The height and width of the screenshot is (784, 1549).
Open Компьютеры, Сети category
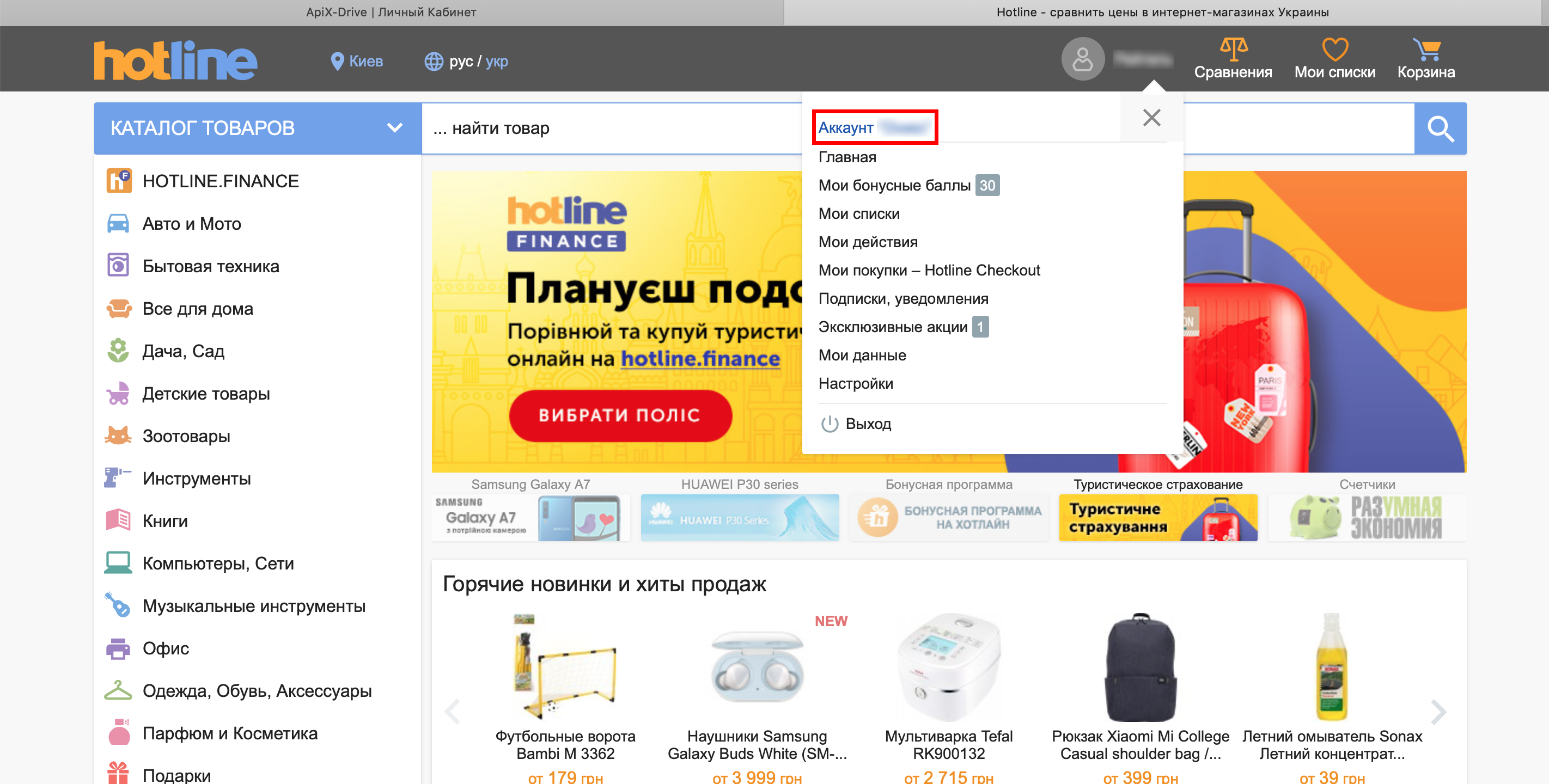[218, 563]
